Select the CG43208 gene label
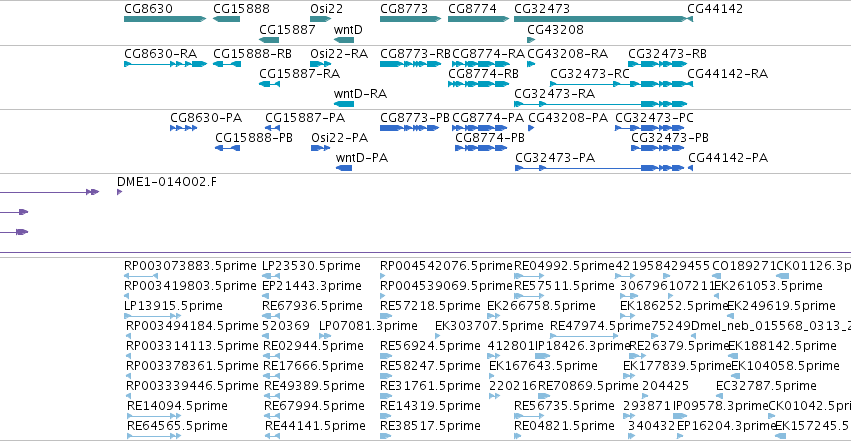Screen dimensions: 851x441 555,29
